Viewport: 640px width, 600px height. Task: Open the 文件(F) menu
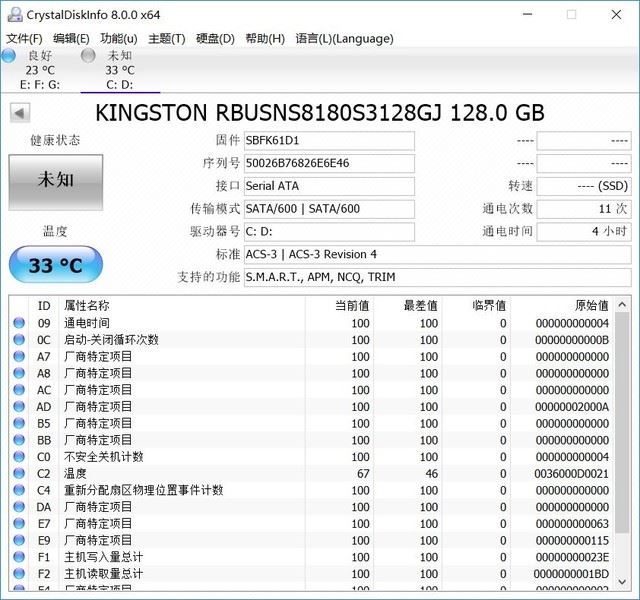coord(24,39)
